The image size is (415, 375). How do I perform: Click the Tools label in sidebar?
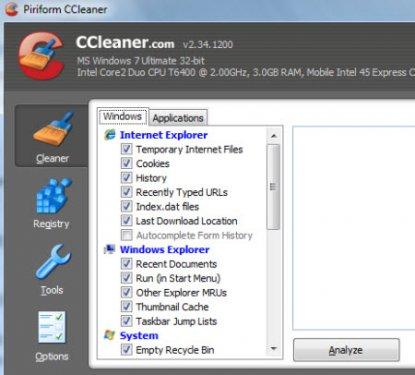click(52, 290)
